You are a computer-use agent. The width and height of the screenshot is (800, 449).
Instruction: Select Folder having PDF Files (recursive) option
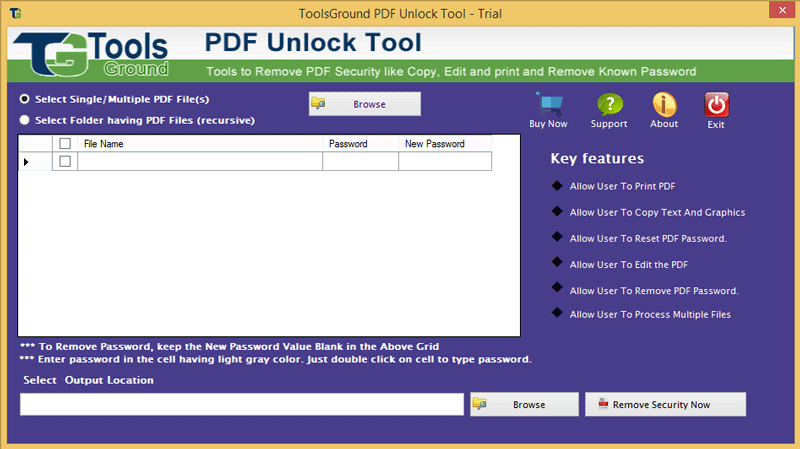point(24,120)
